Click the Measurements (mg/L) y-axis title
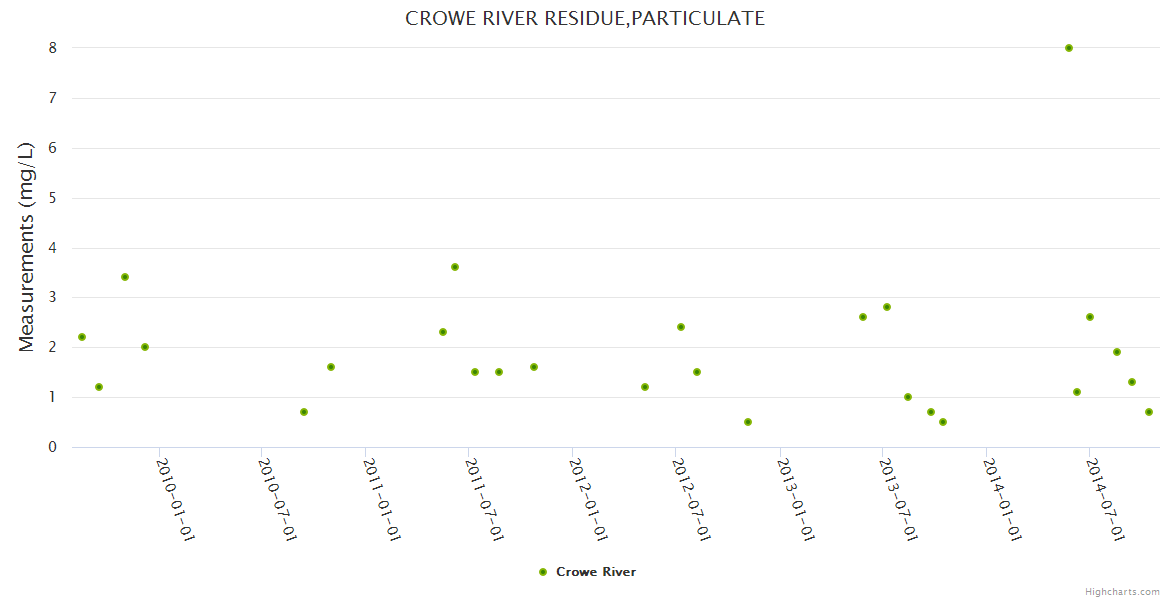 tap(27, 246)
